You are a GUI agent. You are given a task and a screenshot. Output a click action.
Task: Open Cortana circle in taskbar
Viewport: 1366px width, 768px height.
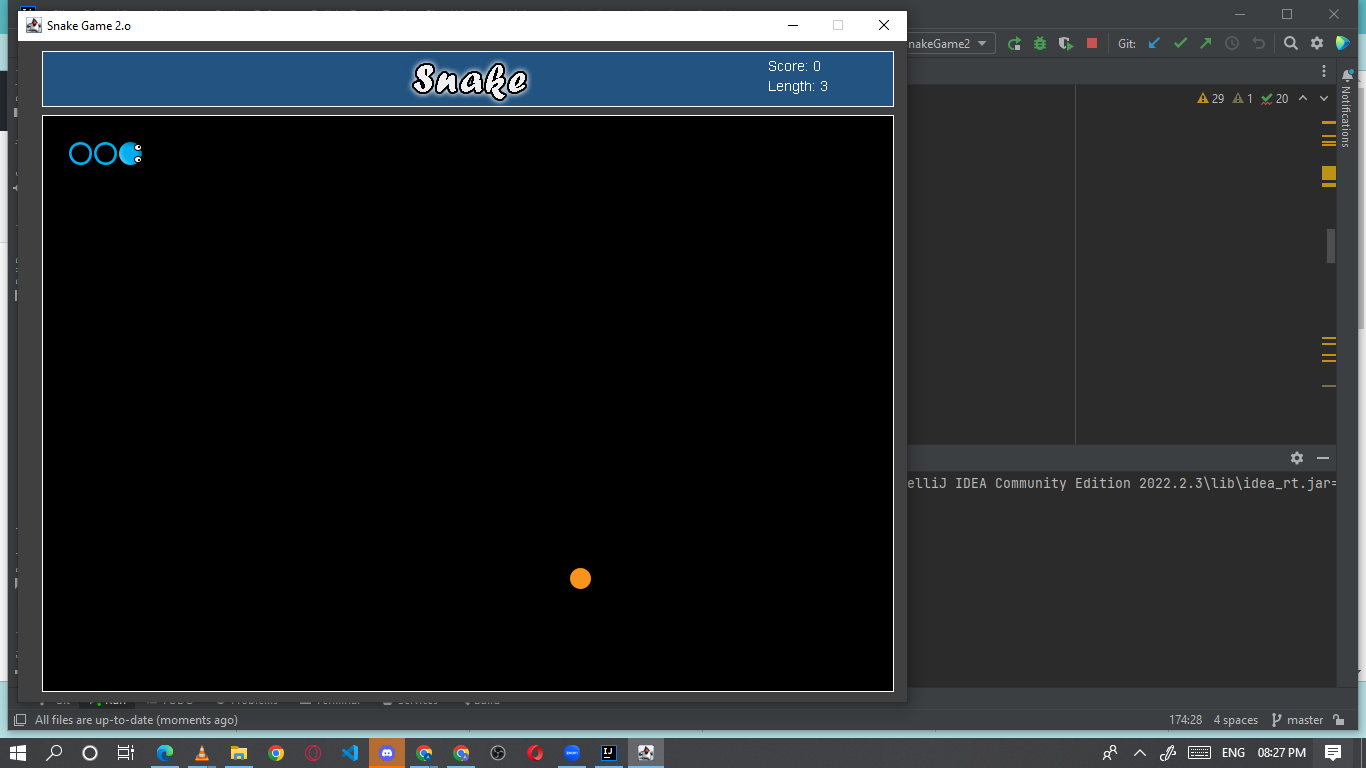[x=90, y=753]
